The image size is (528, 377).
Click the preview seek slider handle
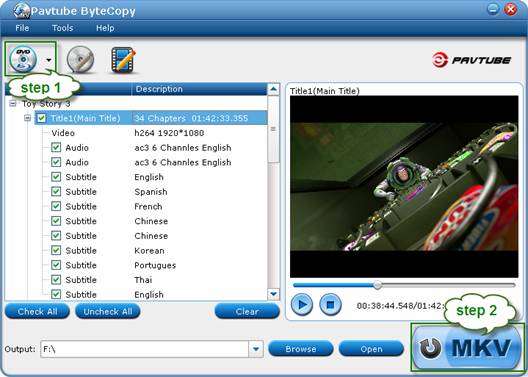click(377, 285)
